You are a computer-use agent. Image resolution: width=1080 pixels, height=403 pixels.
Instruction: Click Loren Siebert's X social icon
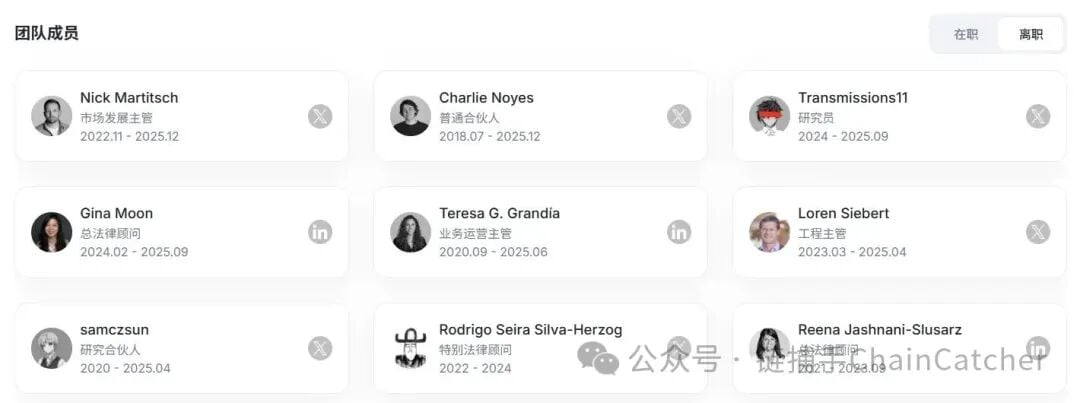1038,232
